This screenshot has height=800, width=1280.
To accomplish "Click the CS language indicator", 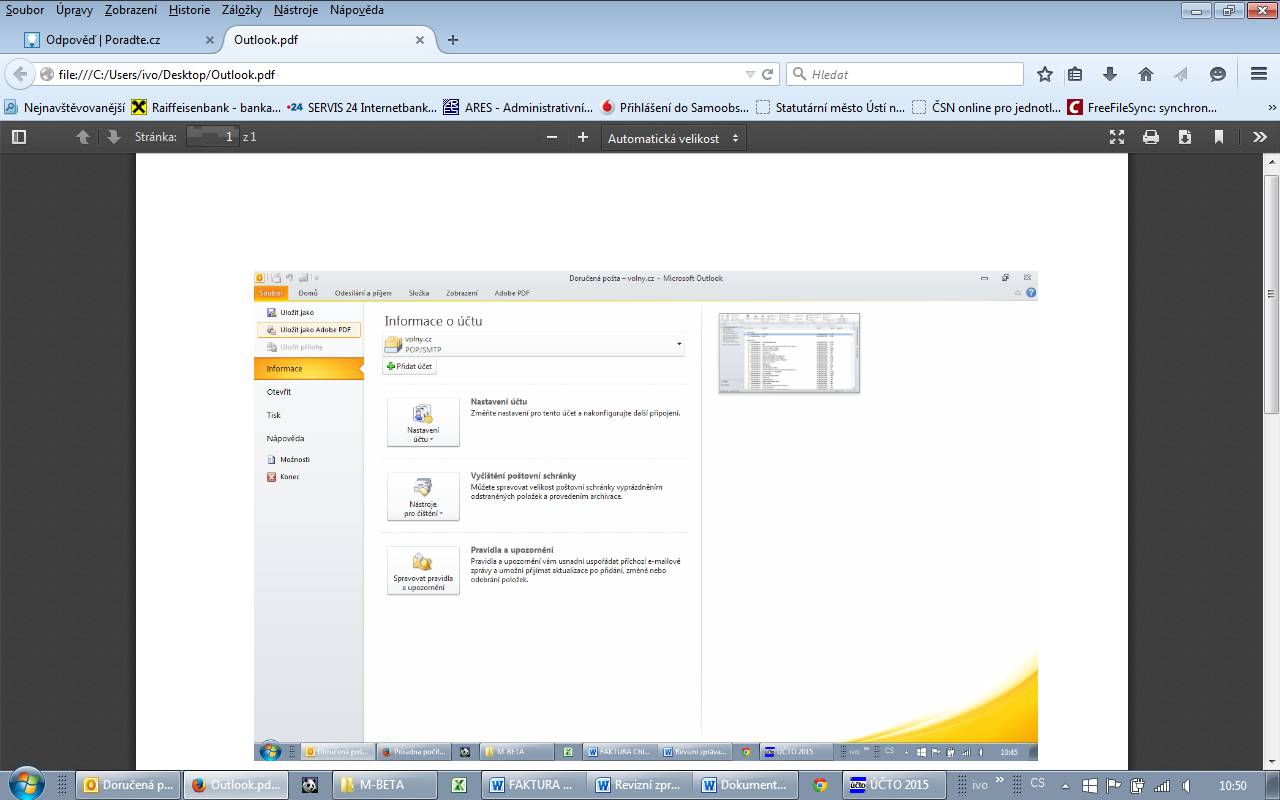I will pos(1038,783).
